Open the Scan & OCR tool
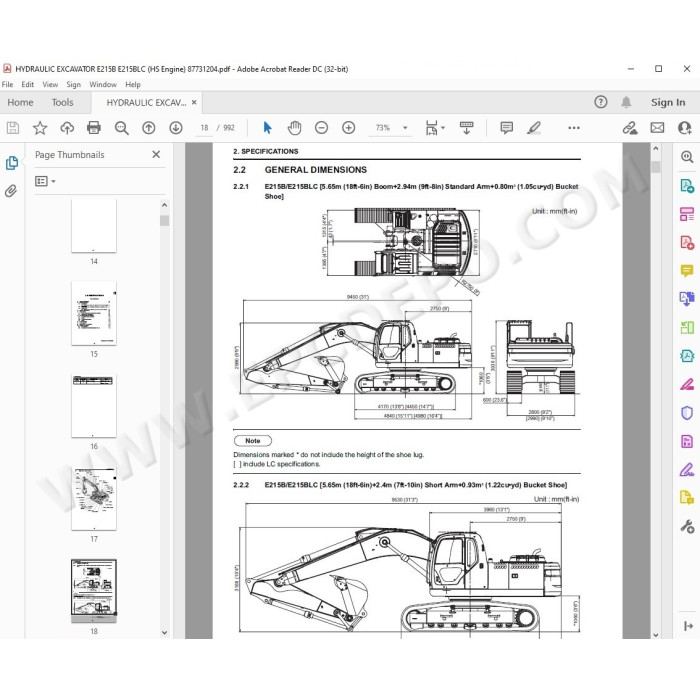 tap(687, 327)
